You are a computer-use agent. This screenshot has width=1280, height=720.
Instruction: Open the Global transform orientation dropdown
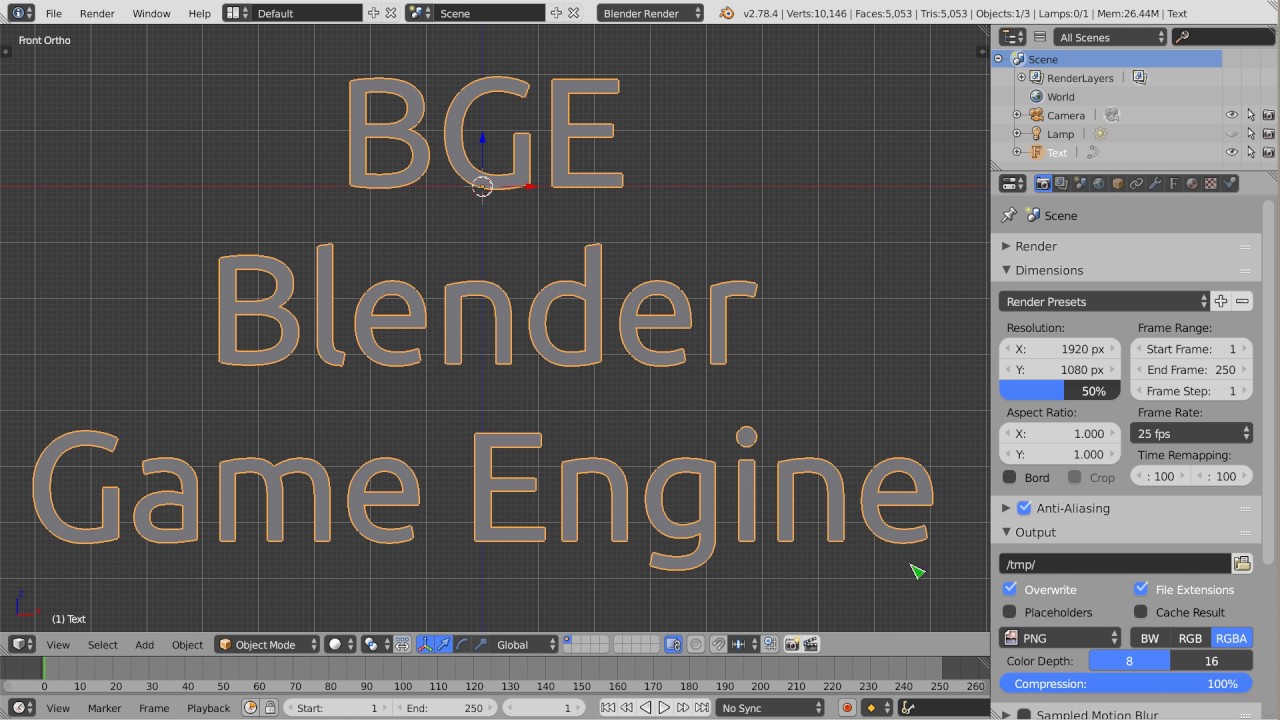(x=526, y=645)
